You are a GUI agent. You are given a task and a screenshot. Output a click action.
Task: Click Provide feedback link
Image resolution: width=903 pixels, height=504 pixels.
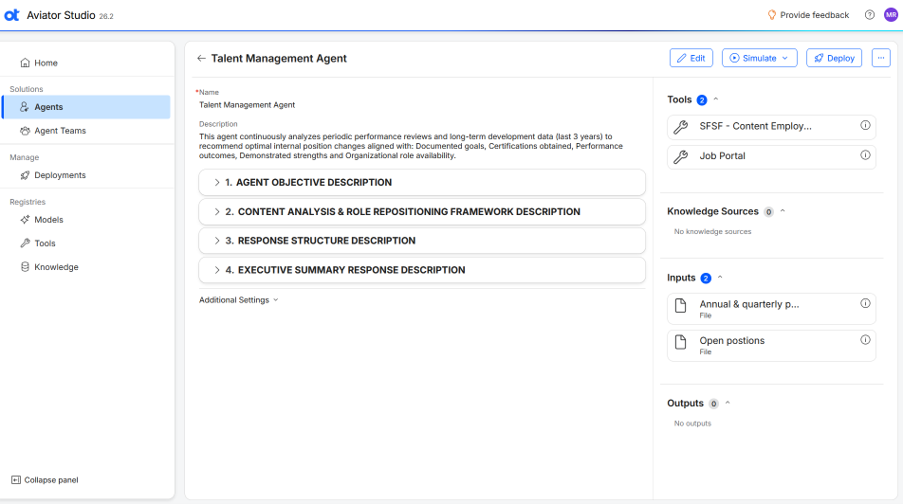(814, 15)
